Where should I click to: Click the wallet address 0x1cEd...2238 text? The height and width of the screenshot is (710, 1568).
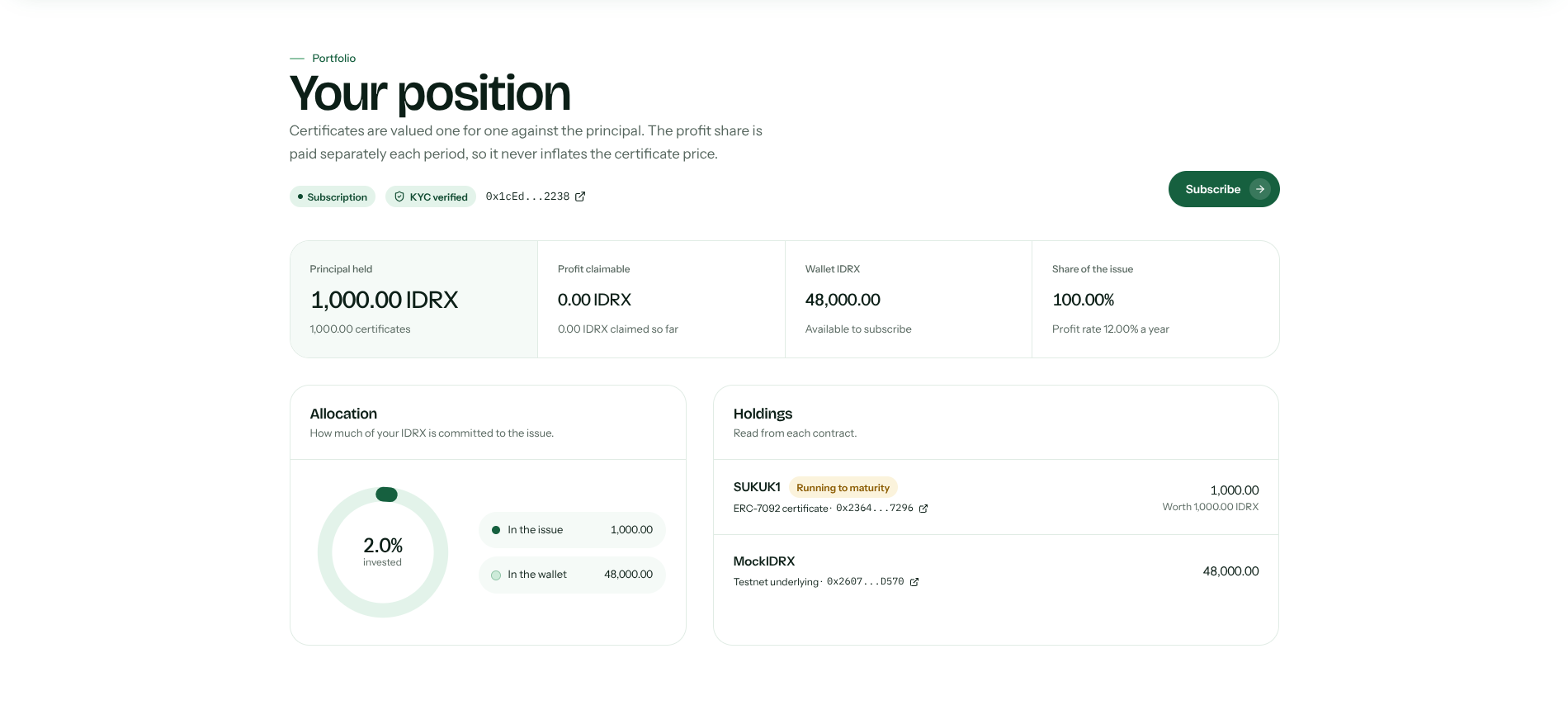point(527,196)
